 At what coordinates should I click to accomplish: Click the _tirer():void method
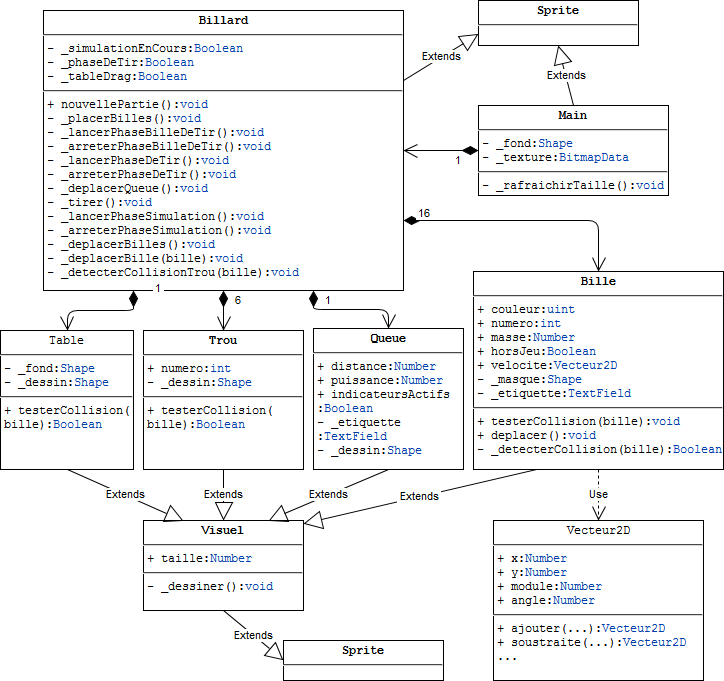[100, 202]
